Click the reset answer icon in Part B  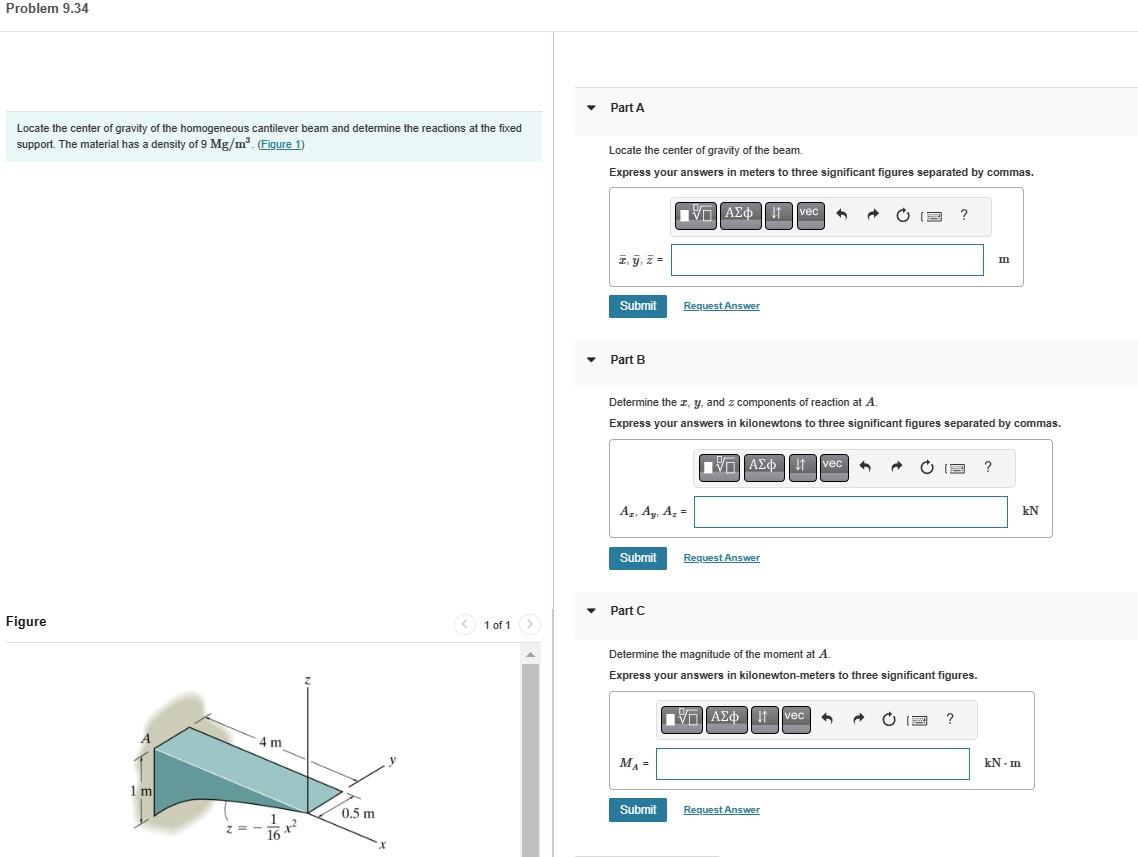pyautogui.click(x=925, y=466)
